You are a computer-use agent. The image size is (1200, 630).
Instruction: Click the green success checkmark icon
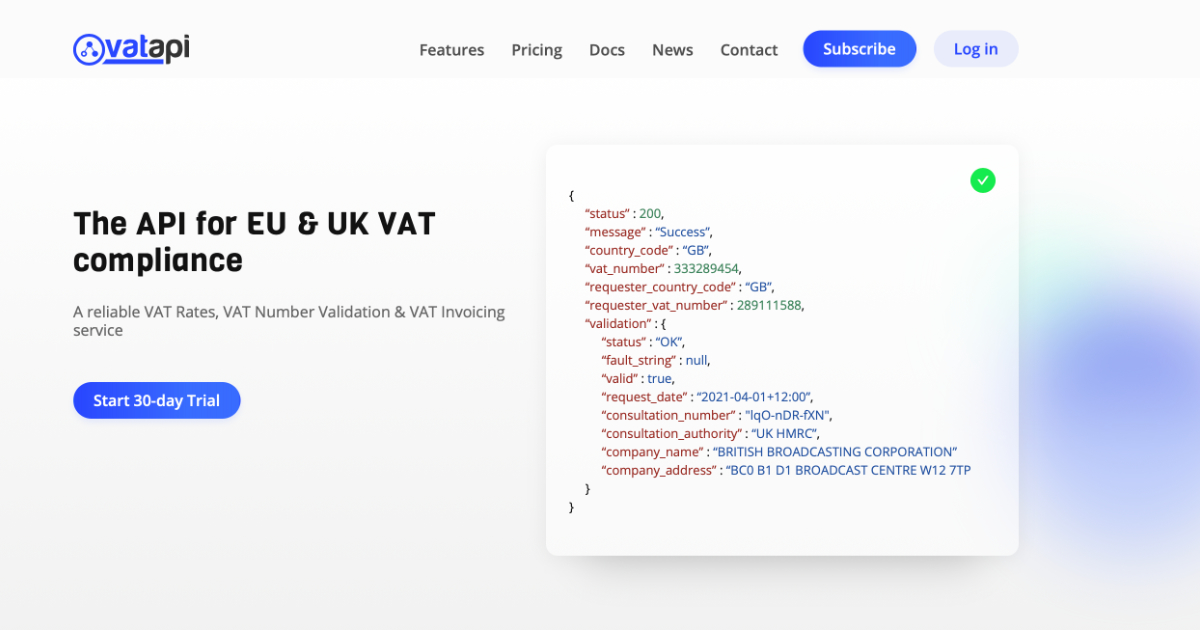click(982, 180)
